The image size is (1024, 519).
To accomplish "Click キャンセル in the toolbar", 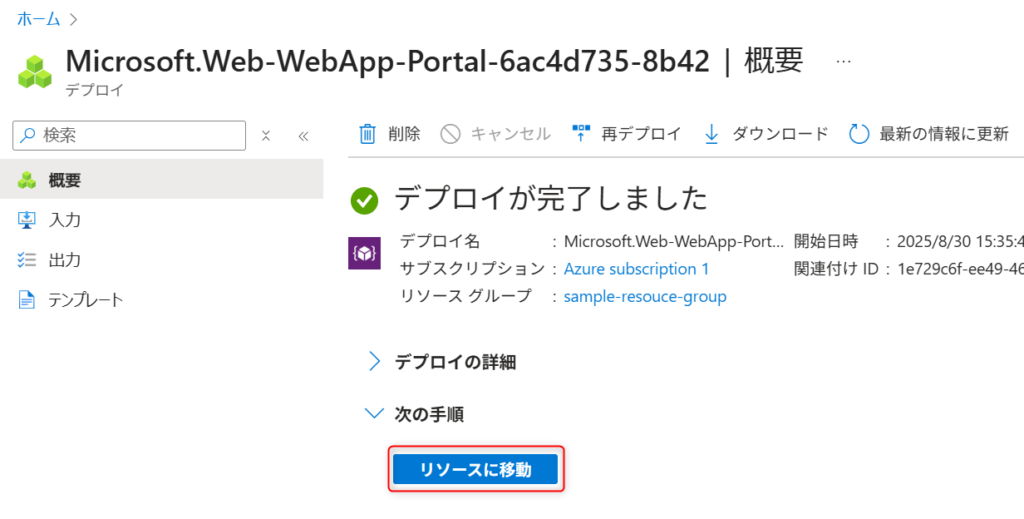I will (510, 134).
